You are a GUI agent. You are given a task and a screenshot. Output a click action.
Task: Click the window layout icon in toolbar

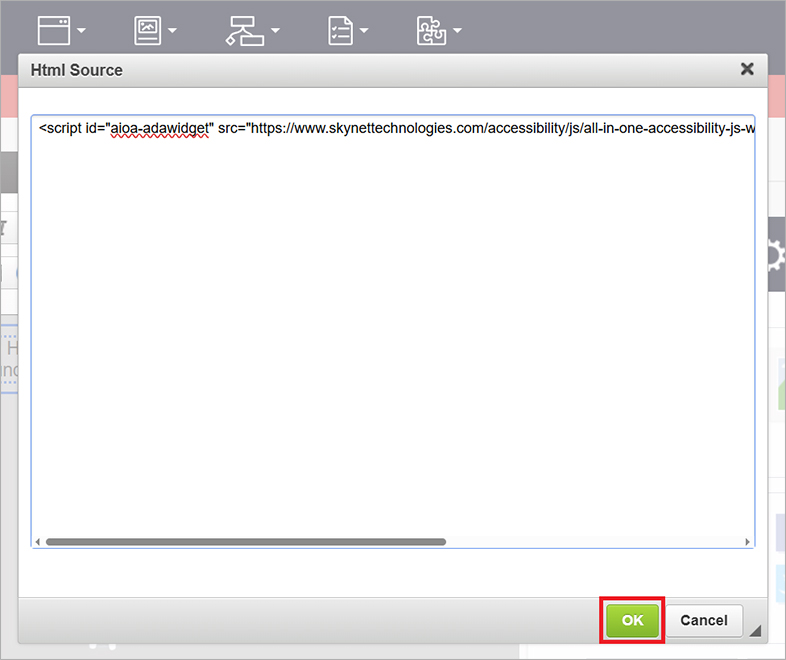pyautogui.click(x=54, y=30)
